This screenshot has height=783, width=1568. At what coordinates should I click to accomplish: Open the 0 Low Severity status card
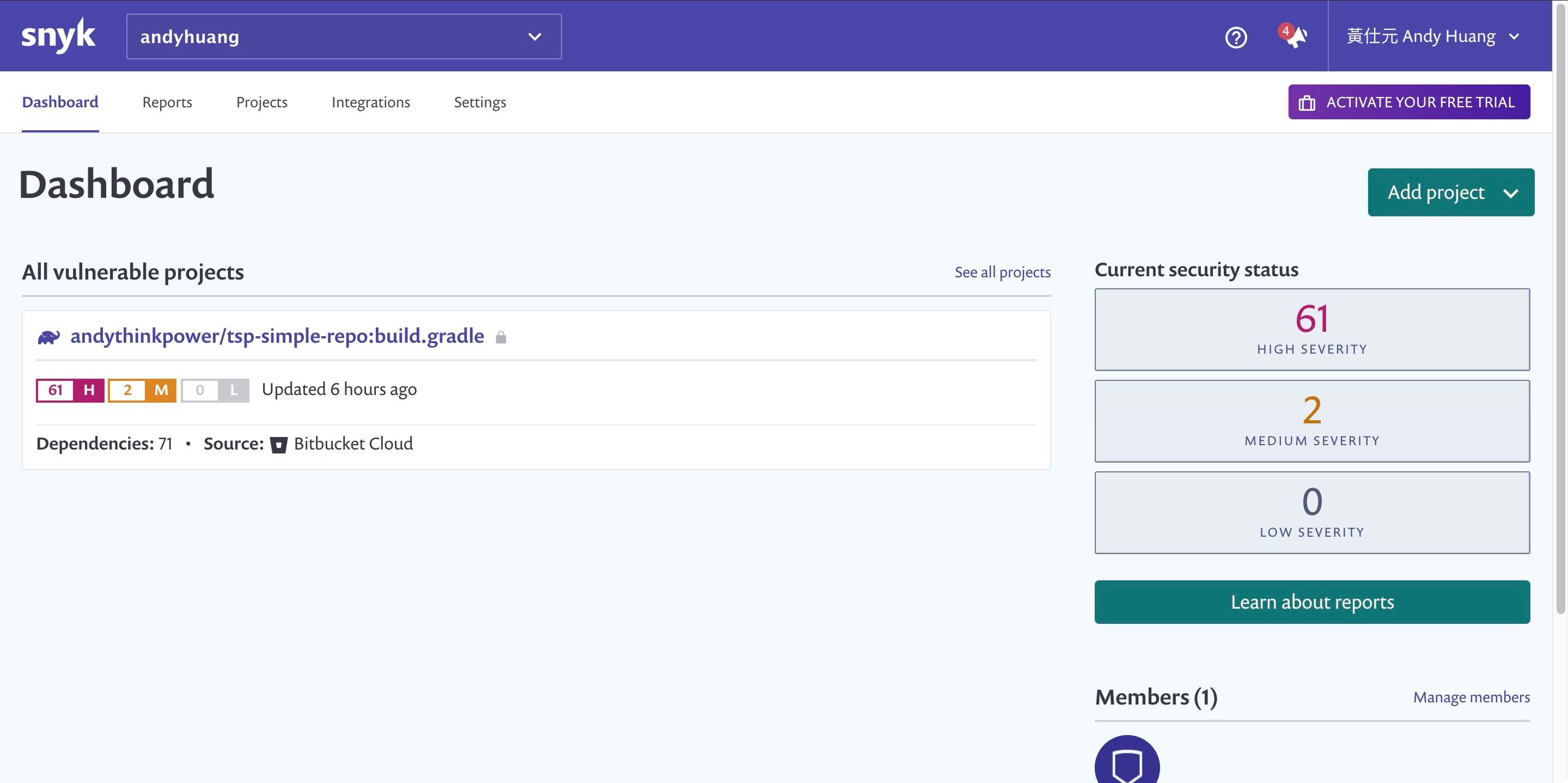coord(1311,512)
